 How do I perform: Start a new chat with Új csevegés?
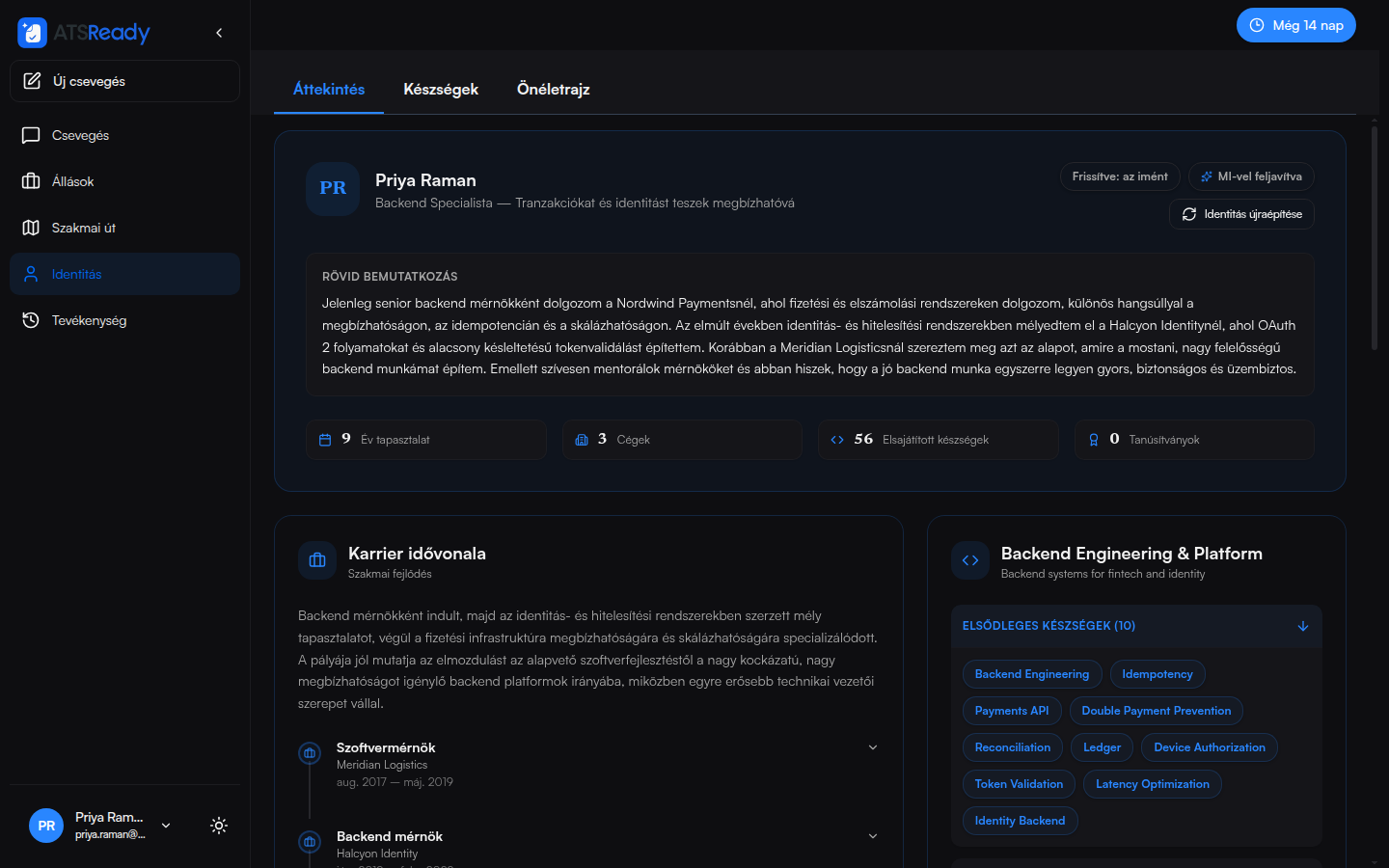[x=125, y=81]
